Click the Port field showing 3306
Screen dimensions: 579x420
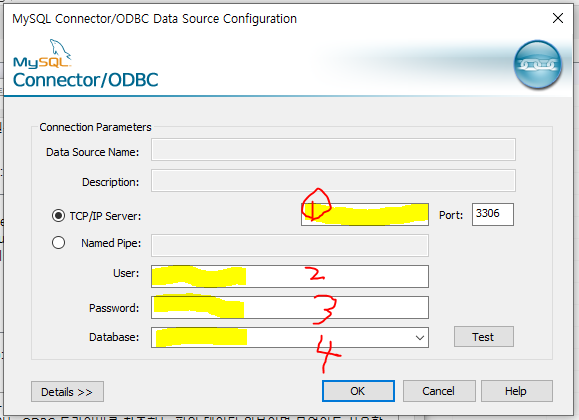tap(493, 214)
